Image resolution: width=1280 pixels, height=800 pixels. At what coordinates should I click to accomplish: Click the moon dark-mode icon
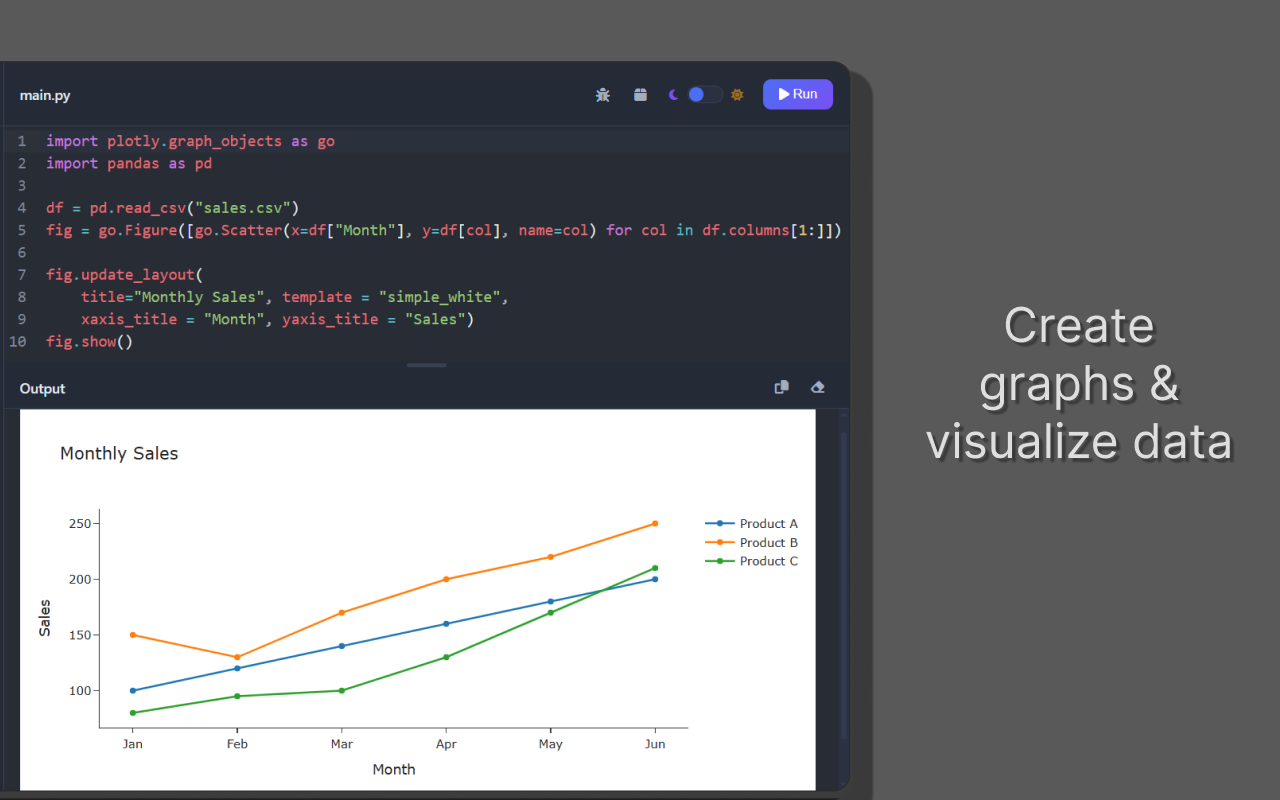674,95
